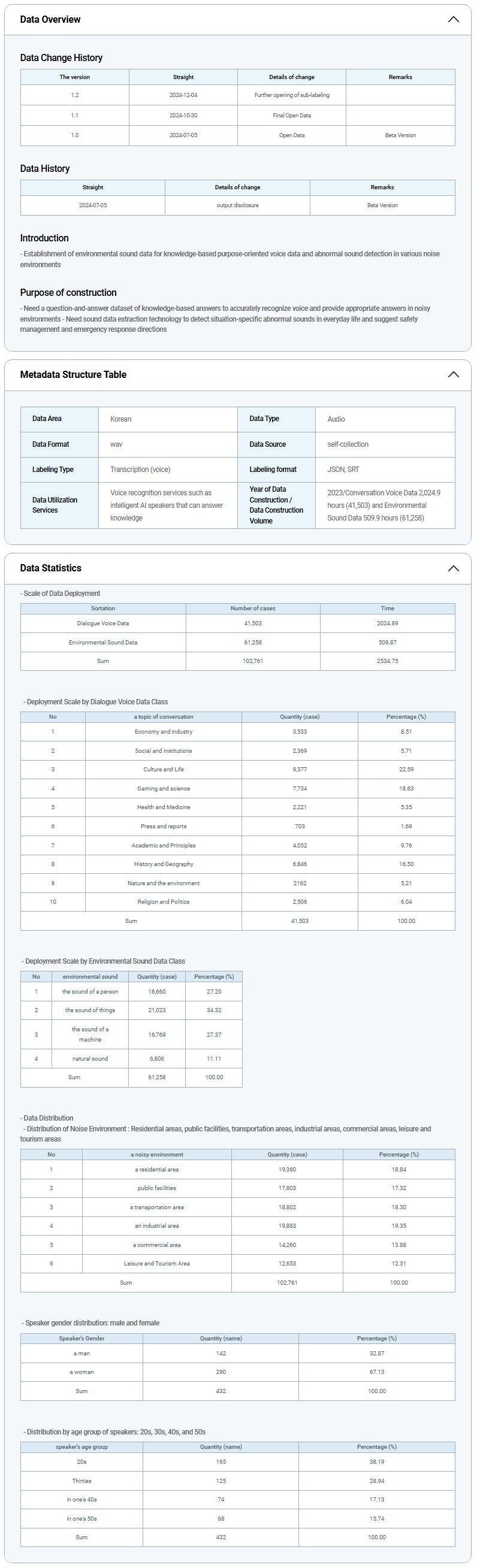The height and width of the screenshot is (1568, 477).
Task: Collapse the Data Statistics section chevron
Action: point(453,568)
